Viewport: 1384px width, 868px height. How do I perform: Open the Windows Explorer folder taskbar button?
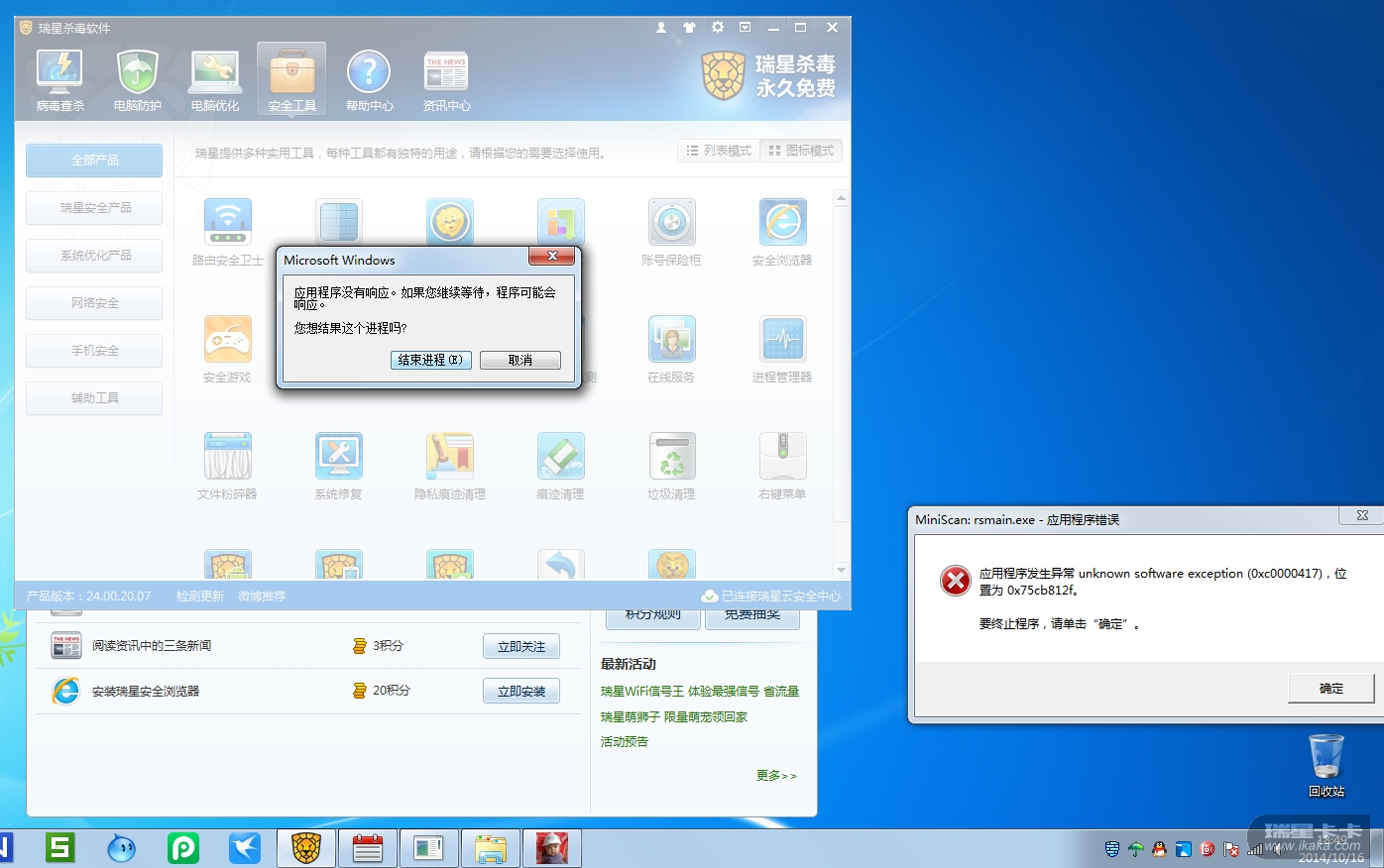(x=491, y=848)
